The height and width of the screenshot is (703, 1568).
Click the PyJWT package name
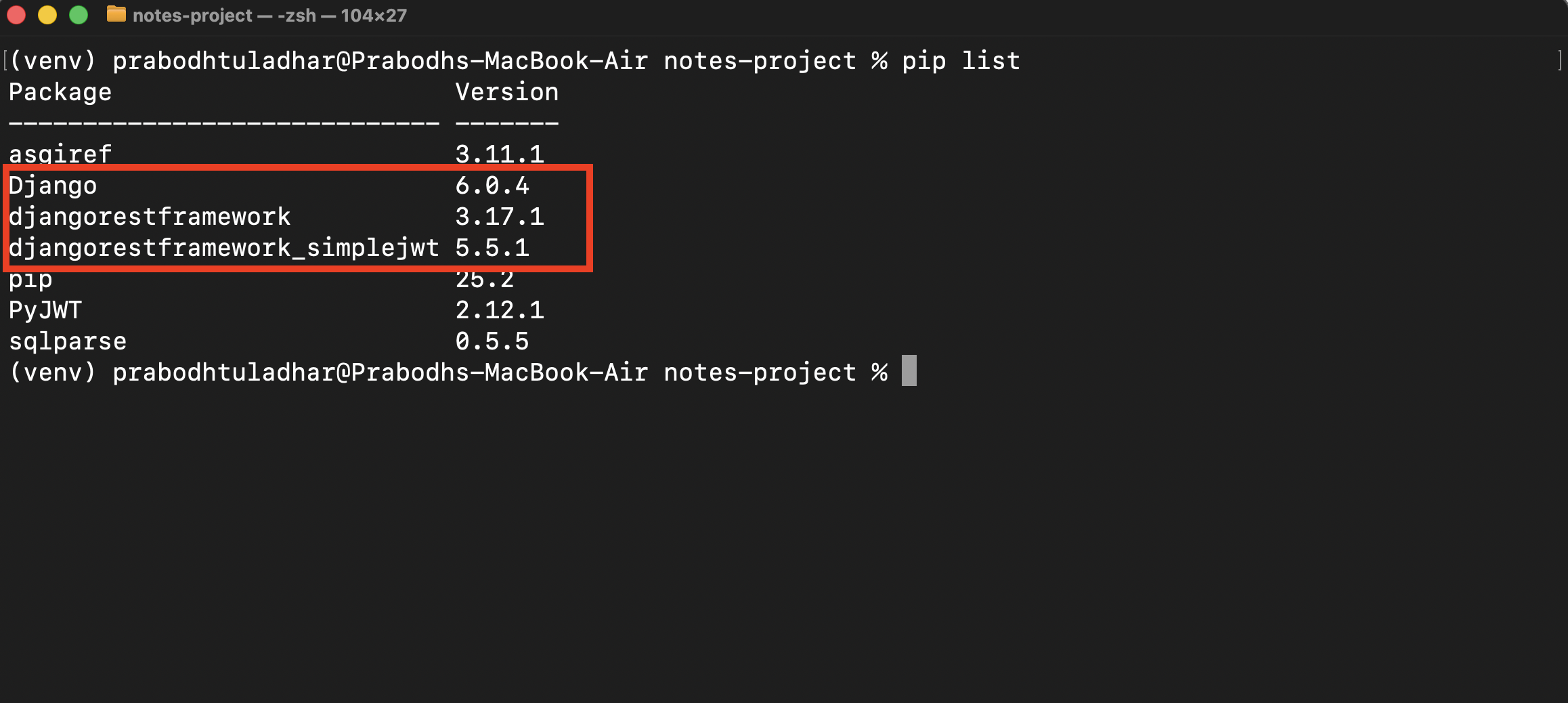pos(45,310)
